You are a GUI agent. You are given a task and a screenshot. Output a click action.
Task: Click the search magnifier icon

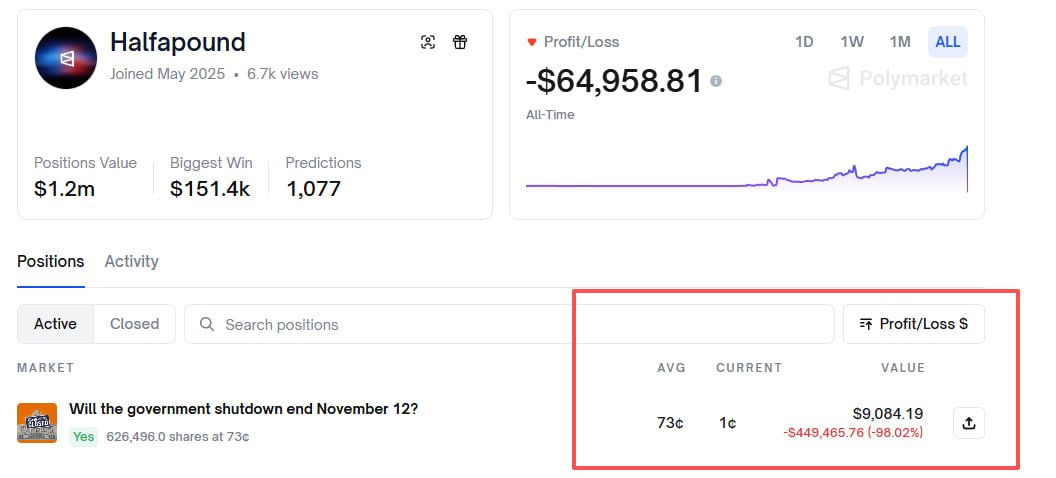click(x=207, y=324)
